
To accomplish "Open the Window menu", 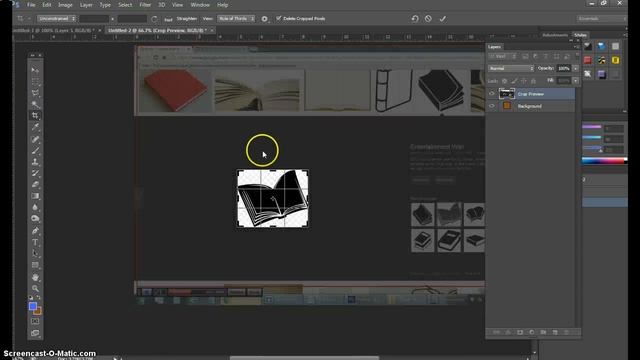I will (x=200, y=5).
